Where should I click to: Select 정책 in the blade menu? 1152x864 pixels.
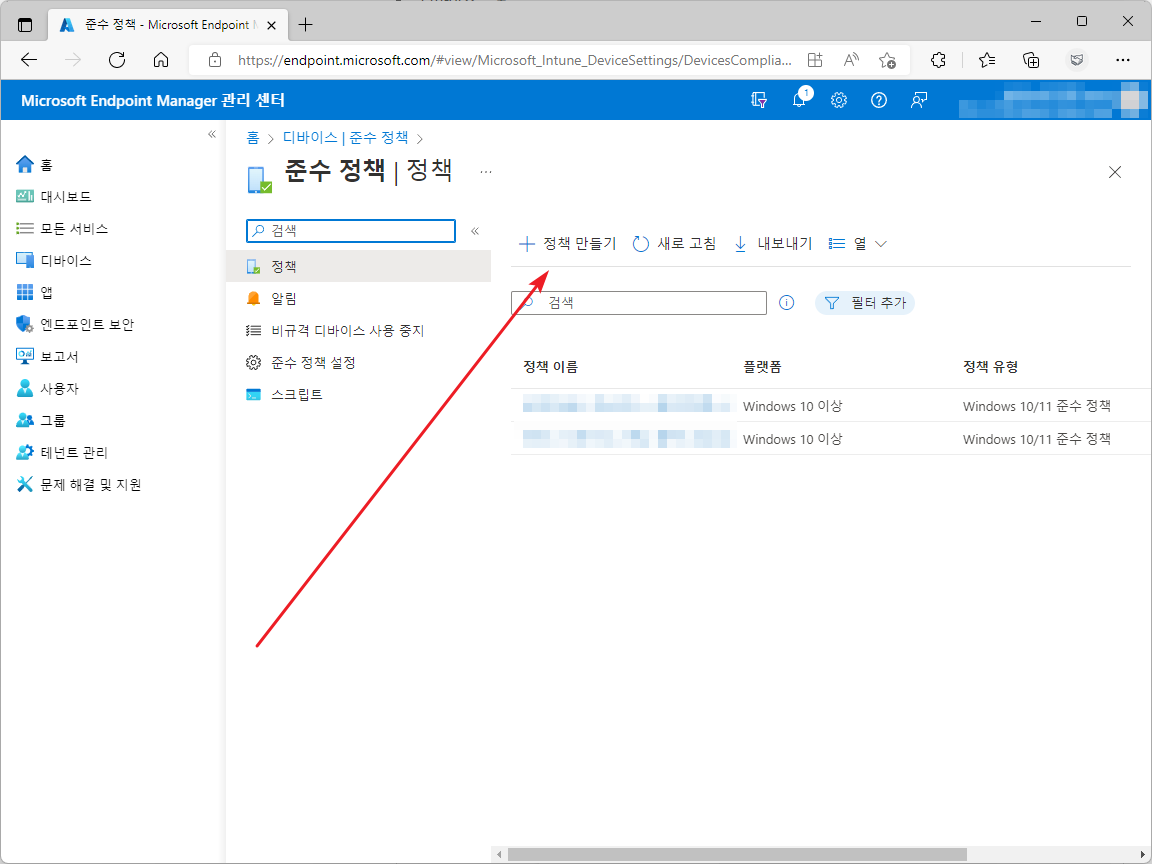pos(359,267)
